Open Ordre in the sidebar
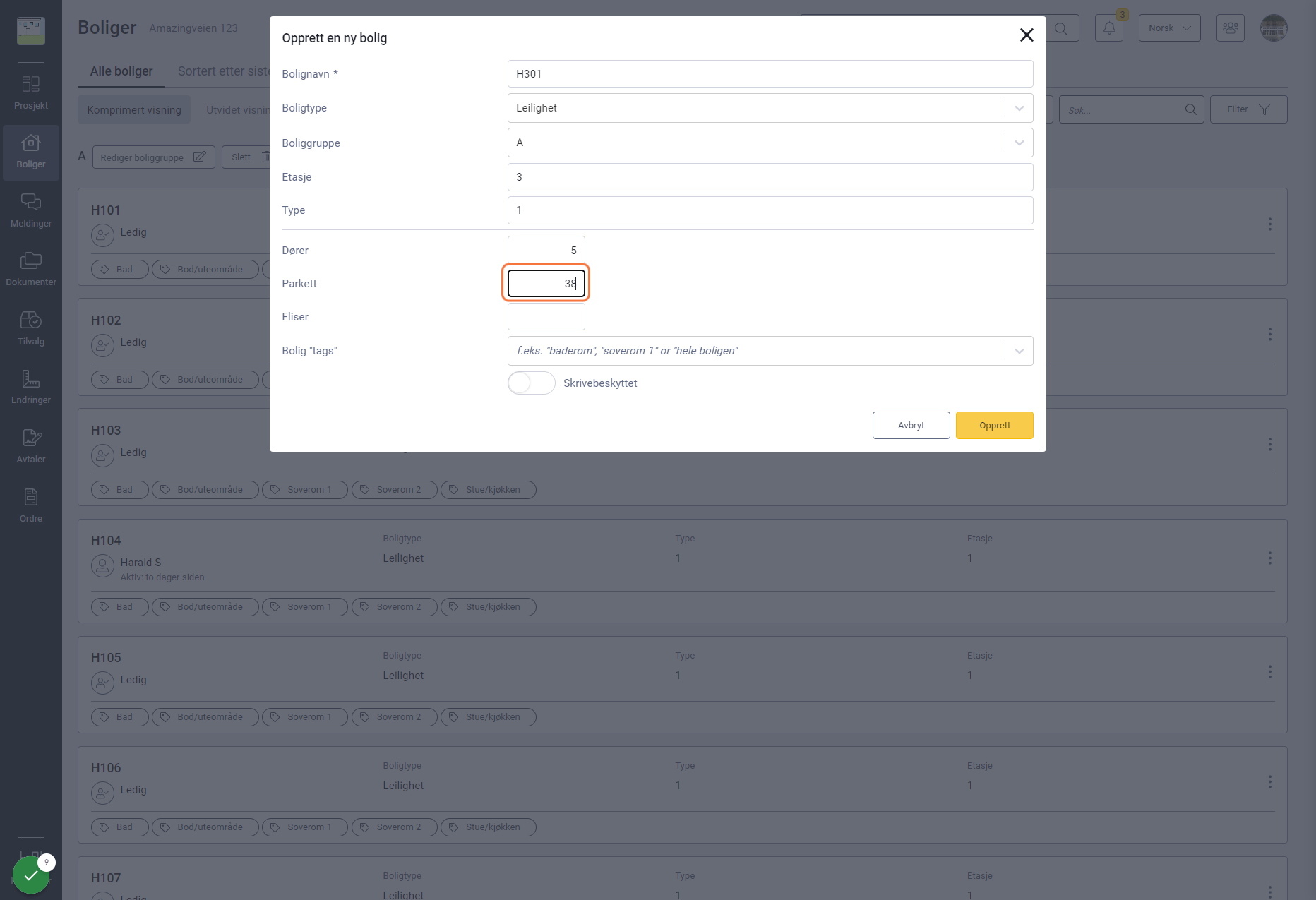The image size is (1316, 900). tap(31, 506)
